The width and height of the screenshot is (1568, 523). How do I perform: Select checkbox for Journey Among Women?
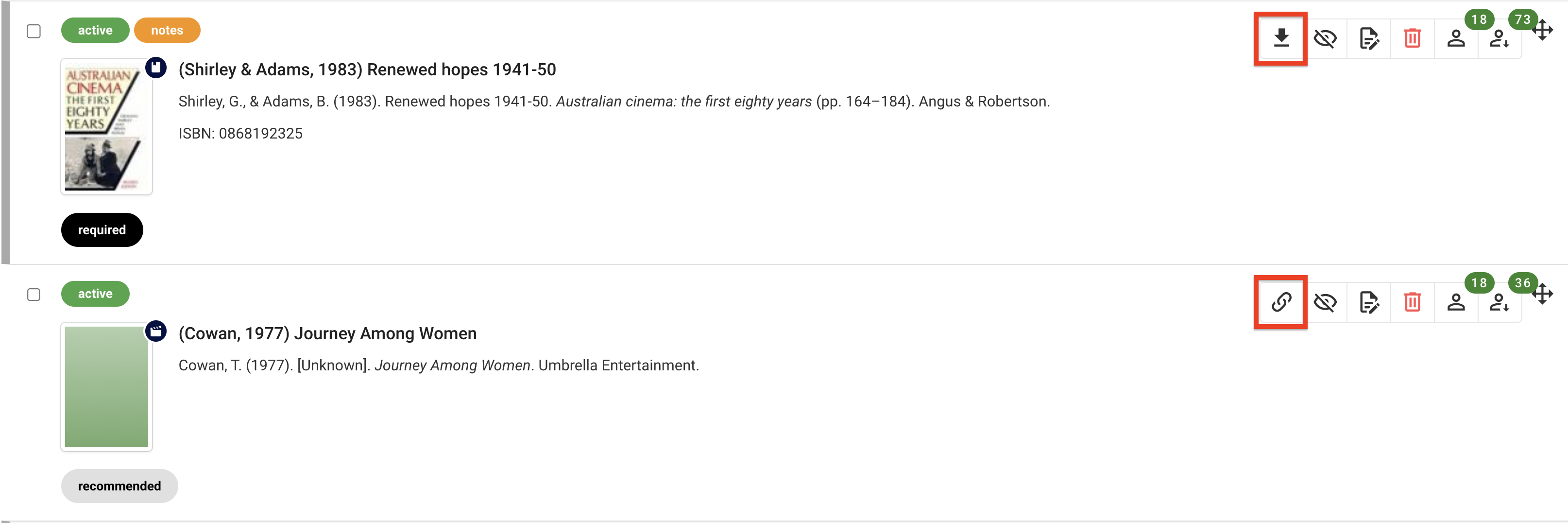click(34, 295)
